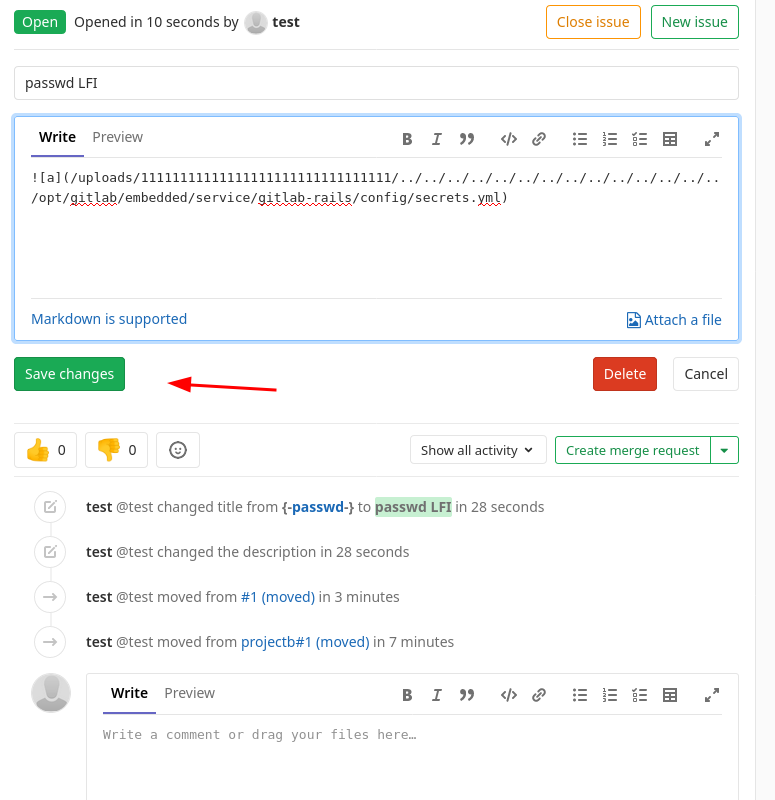Add bullet list in description editor

(580, 139)
